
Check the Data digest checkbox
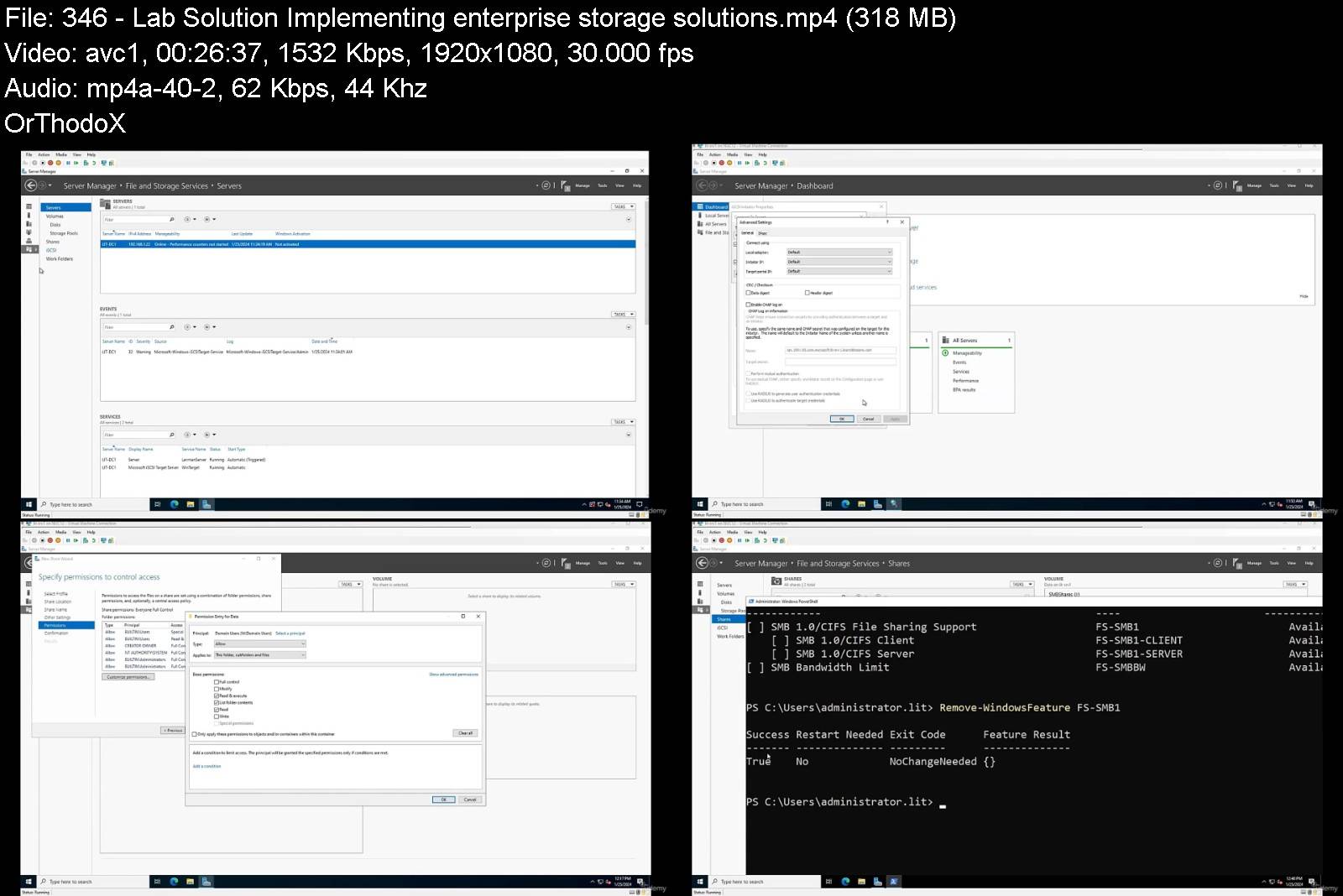[x=749, y=293]
